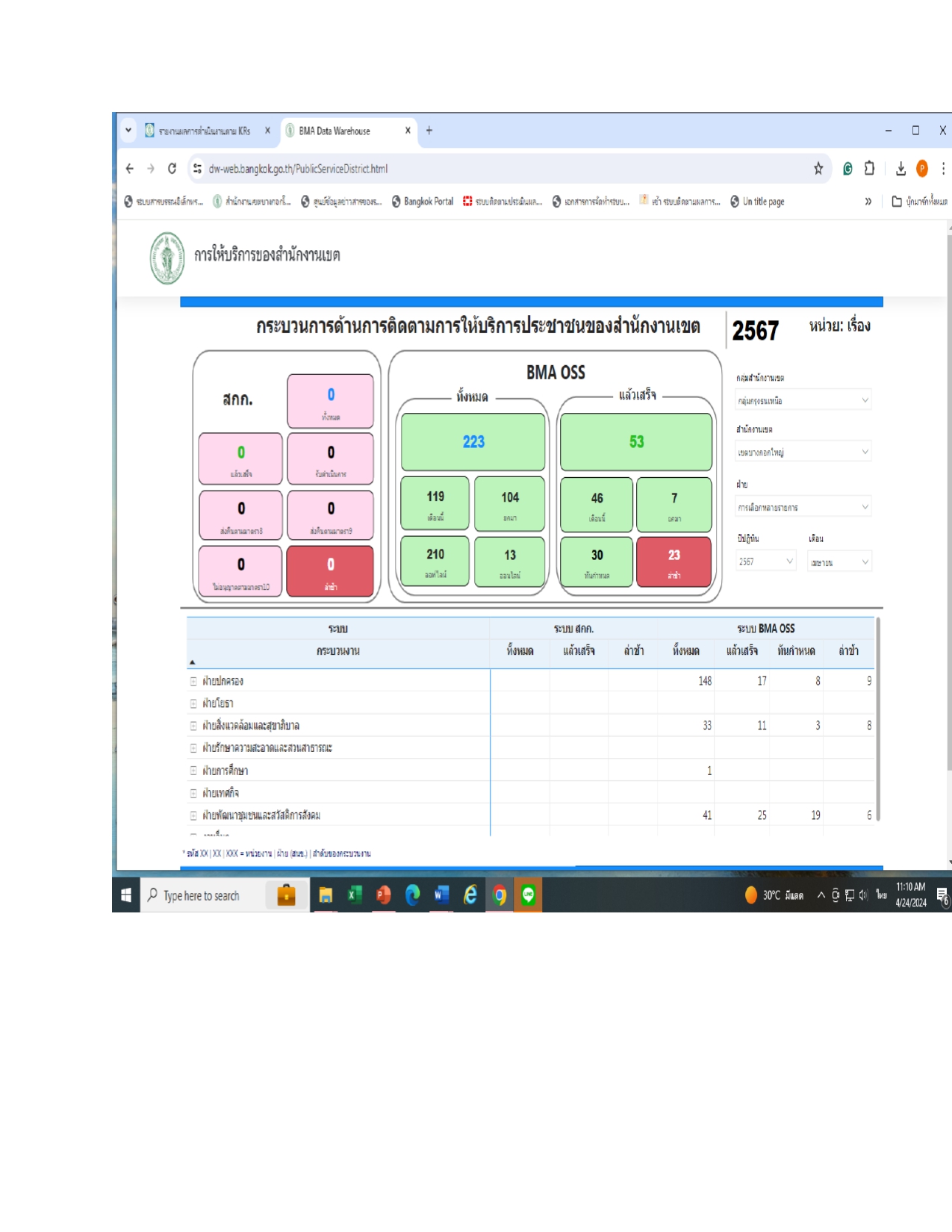Open the browser extensions puzzle icon

pyautogui.click(x=869, y=169)
